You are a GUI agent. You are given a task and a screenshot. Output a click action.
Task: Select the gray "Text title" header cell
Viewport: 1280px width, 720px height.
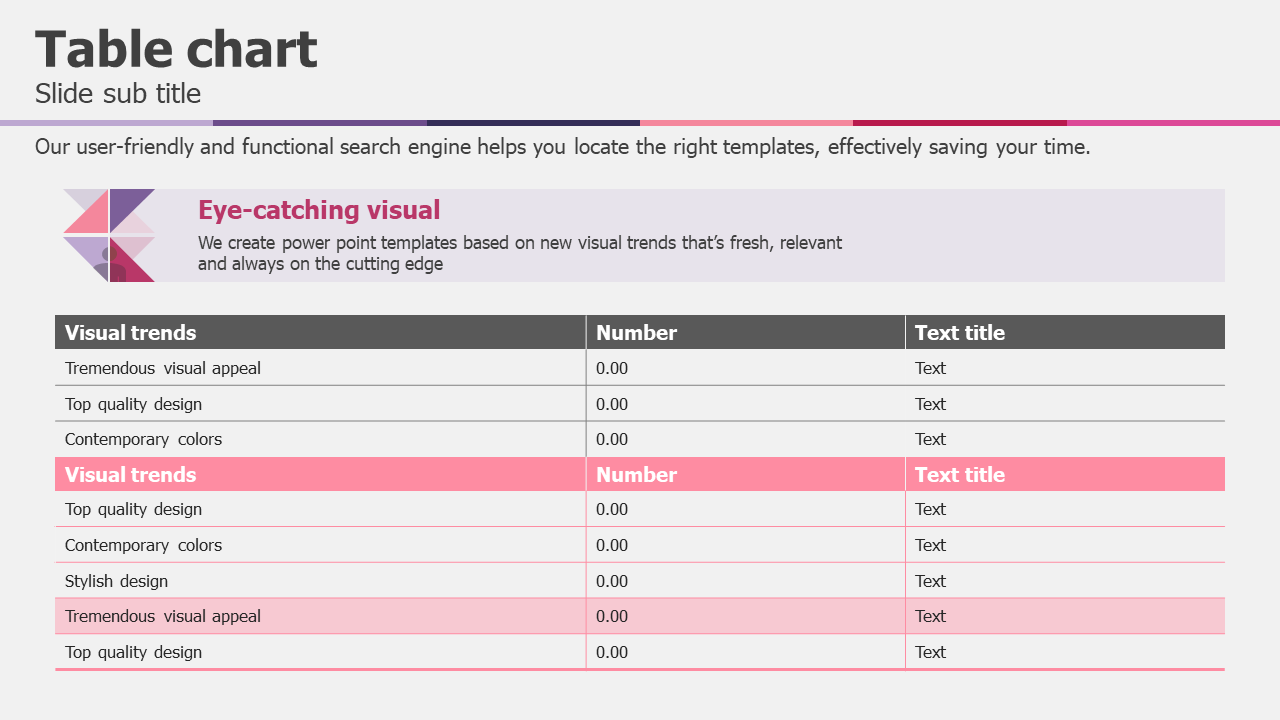coord(959,333)
